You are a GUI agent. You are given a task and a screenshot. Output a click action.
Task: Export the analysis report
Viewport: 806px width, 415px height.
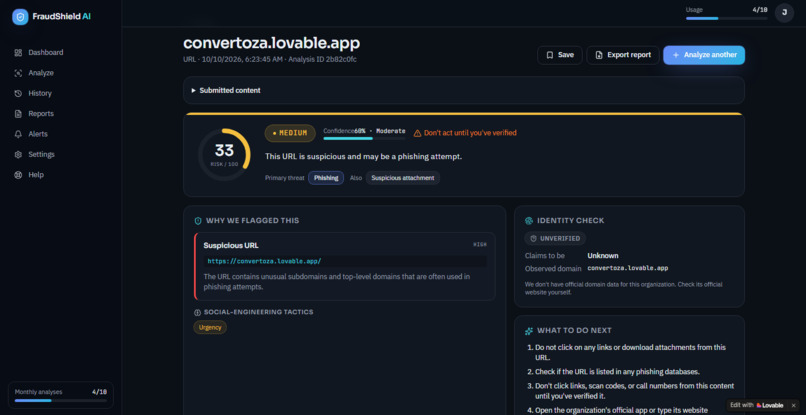click(x=622, y=55)
